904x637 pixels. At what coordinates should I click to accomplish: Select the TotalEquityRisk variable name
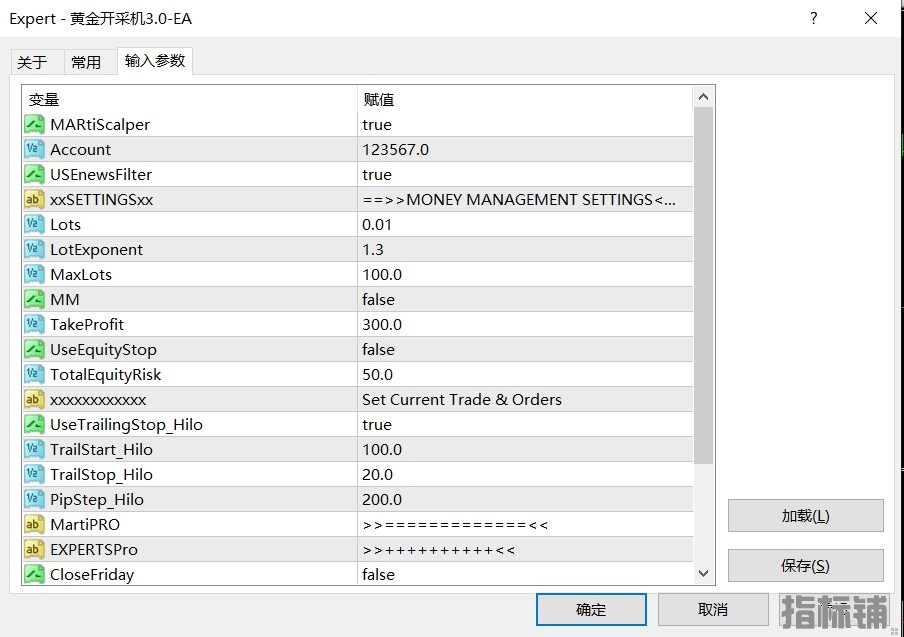point(106,375)
